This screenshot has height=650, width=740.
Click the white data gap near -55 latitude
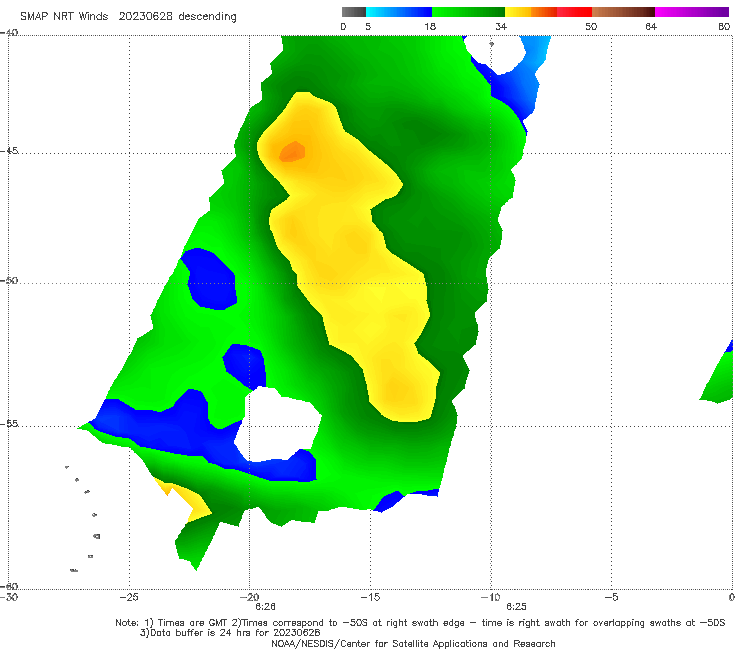click(x=278, y=424)
